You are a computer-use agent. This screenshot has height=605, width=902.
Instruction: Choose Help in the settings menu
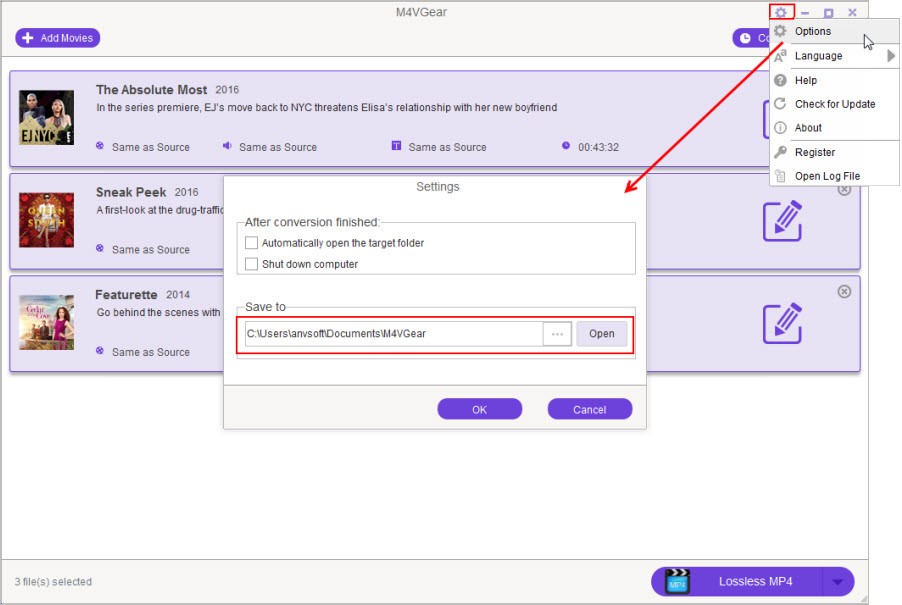pyautogui.click(x=835, y=80)
